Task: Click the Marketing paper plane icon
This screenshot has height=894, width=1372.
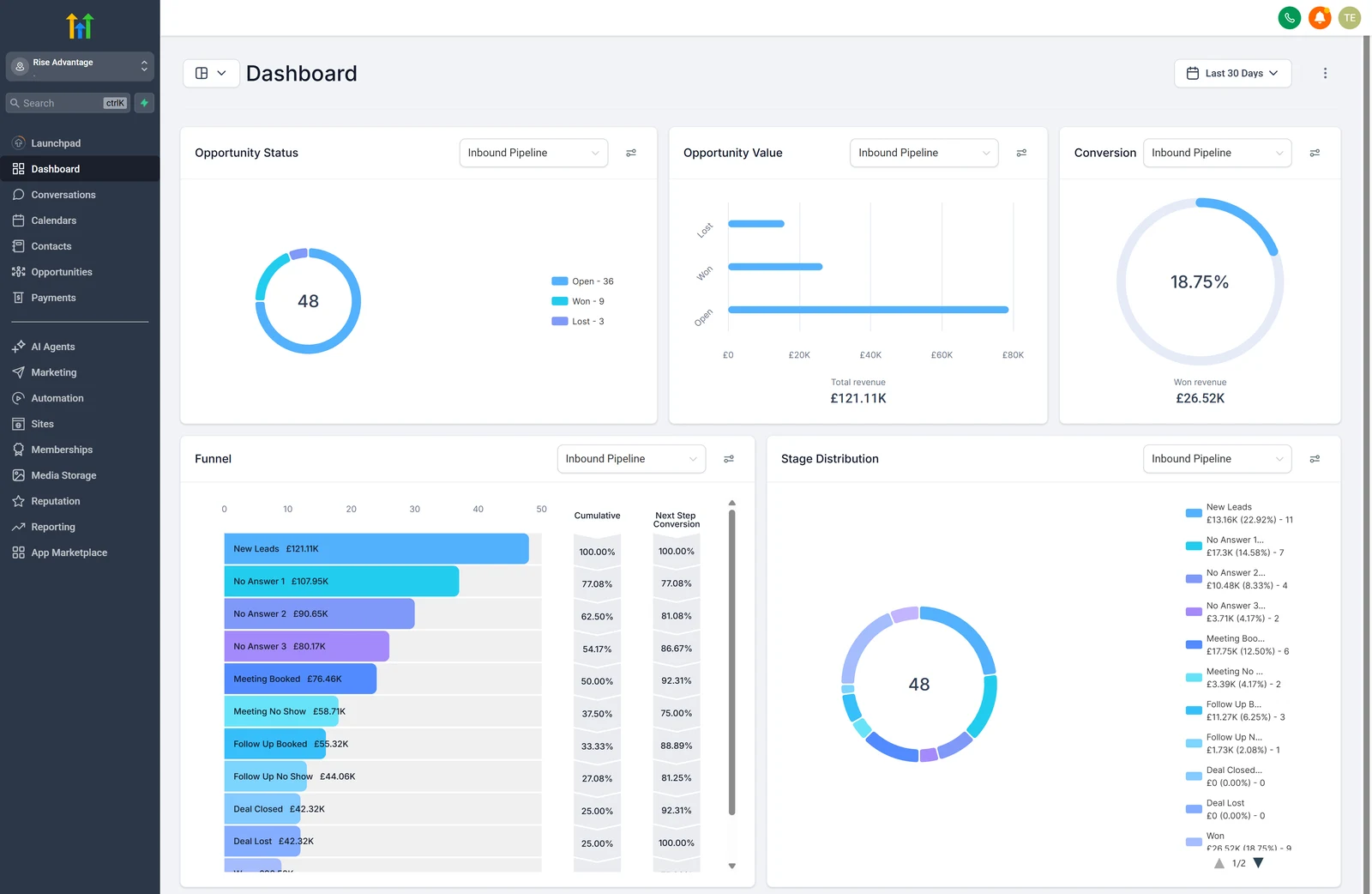Action: pos(18,372)
